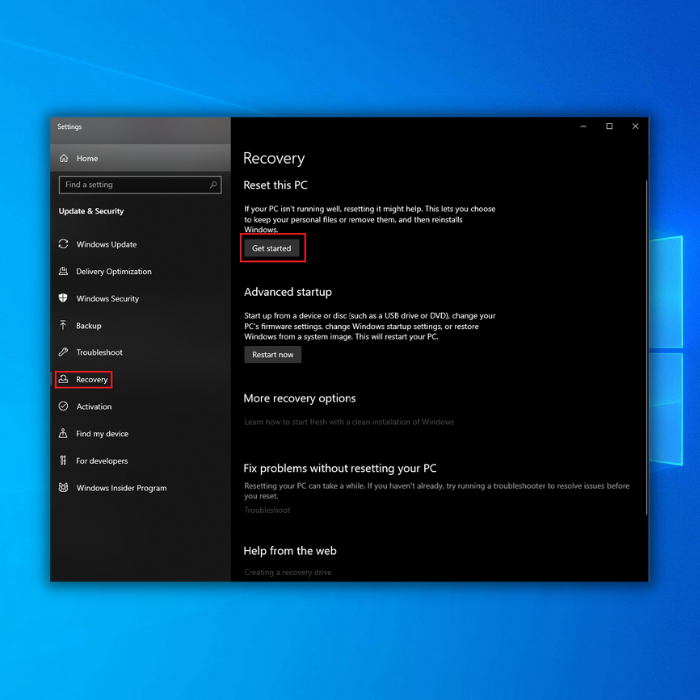
Task: Click the Windows Update sync icon
Action: (x=63, y=244)
